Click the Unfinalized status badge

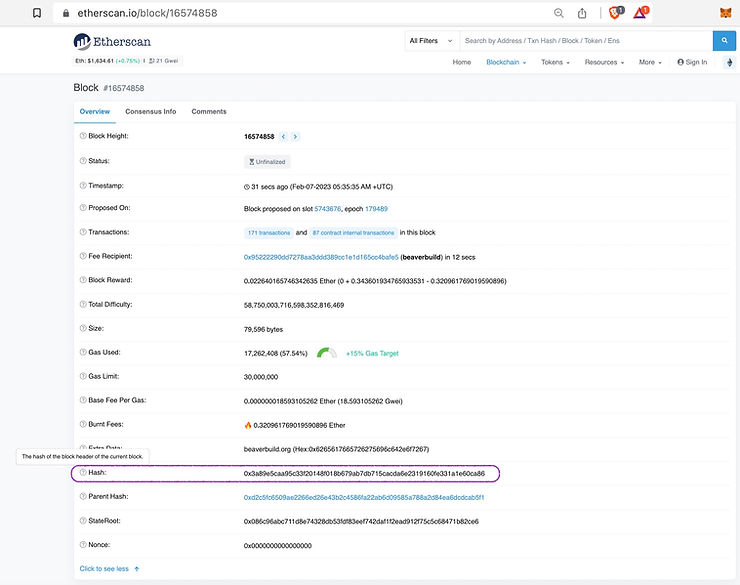pos(267,162)
